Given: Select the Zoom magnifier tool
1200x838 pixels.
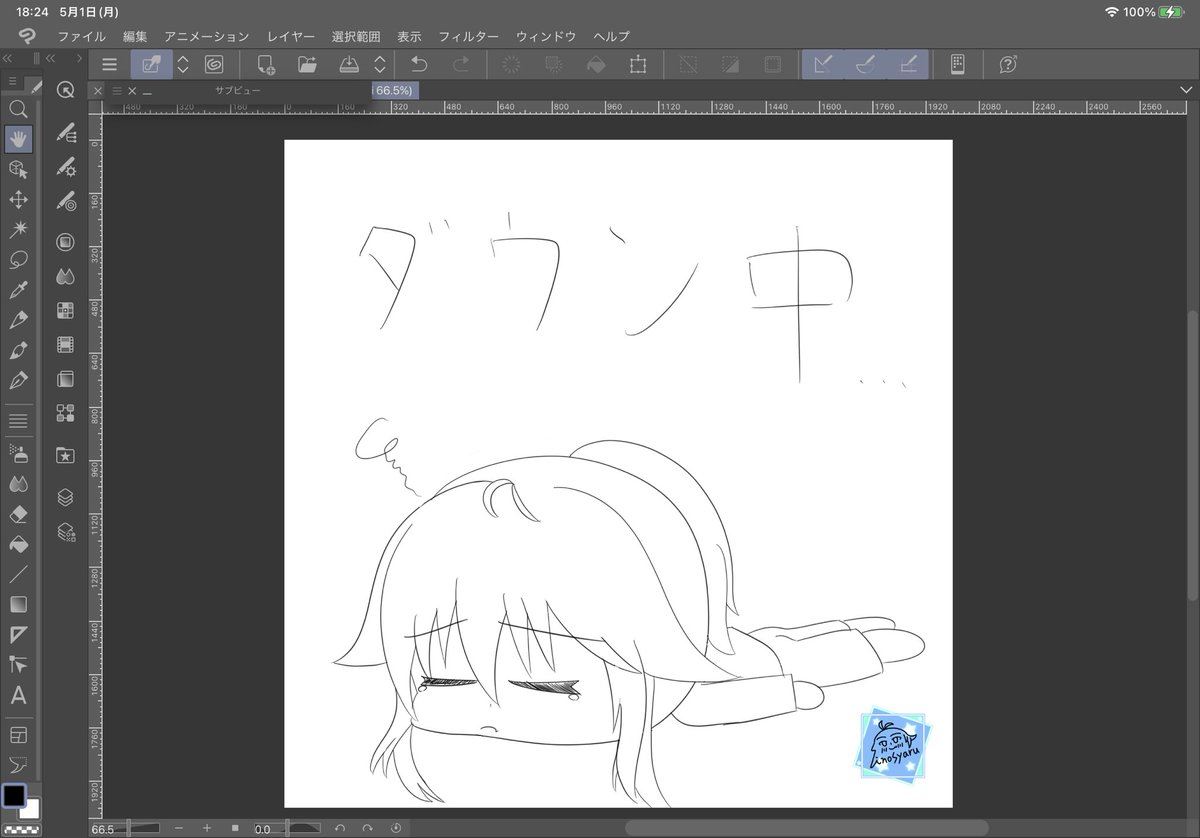Looking at the screenshot, I should pos(18,109).
